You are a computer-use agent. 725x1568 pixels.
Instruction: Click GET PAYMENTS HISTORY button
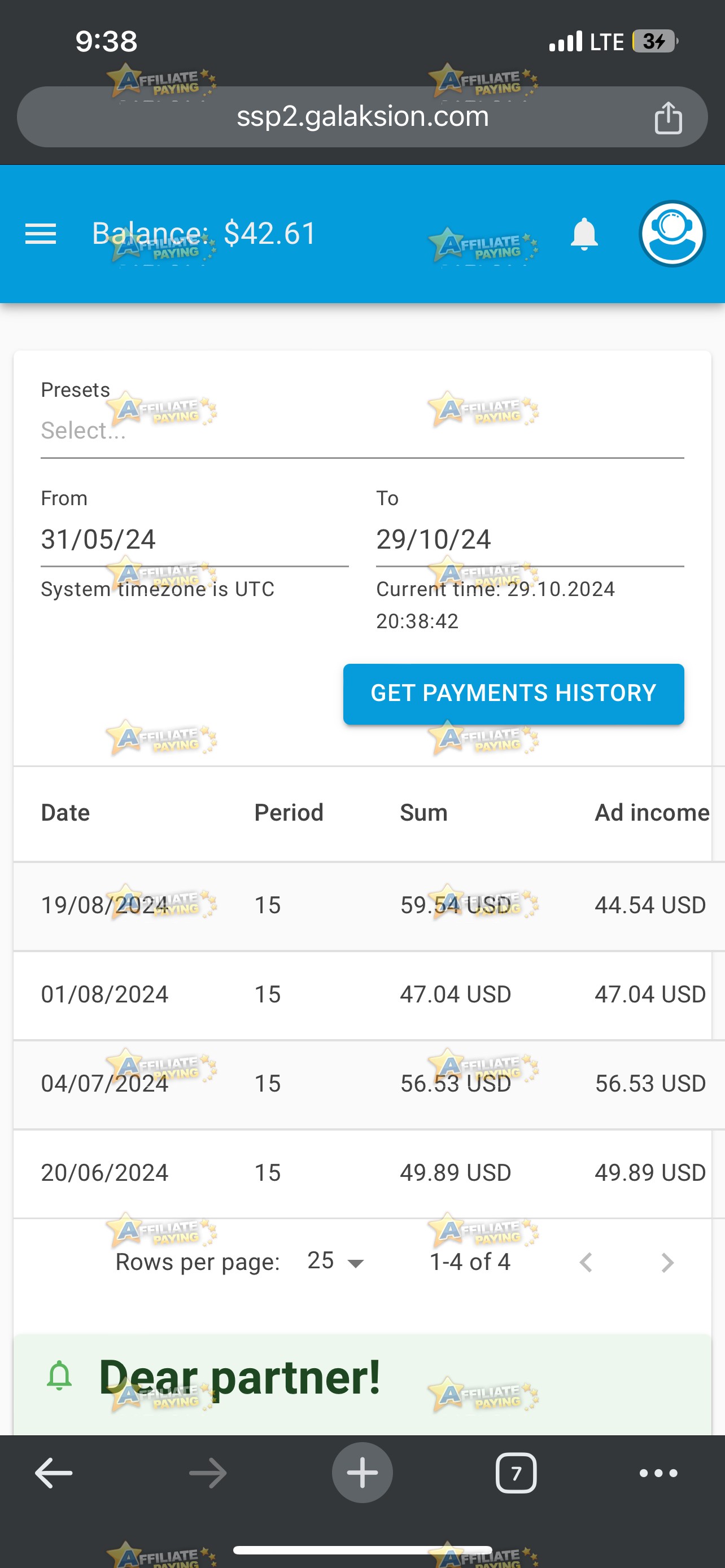513,694
